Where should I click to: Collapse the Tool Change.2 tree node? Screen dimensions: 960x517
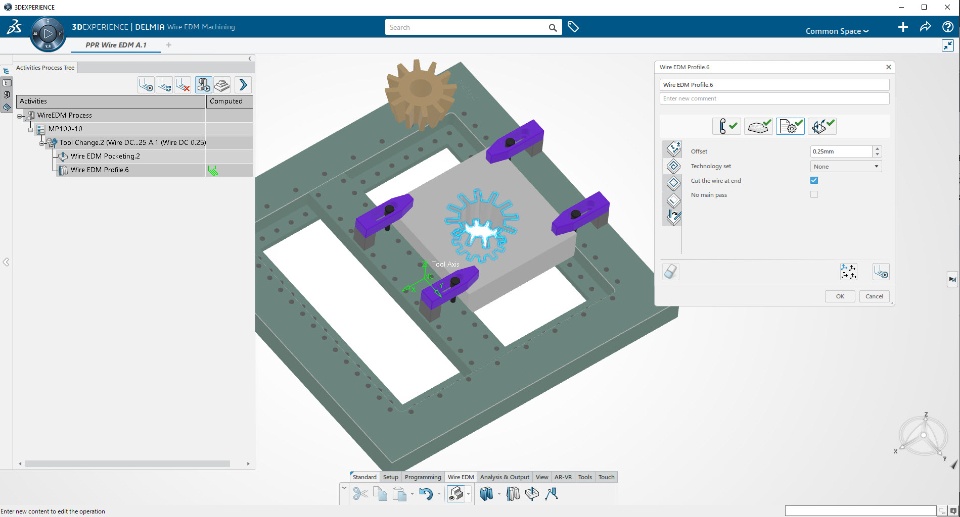pyautogui.click(x=42, y=143)
